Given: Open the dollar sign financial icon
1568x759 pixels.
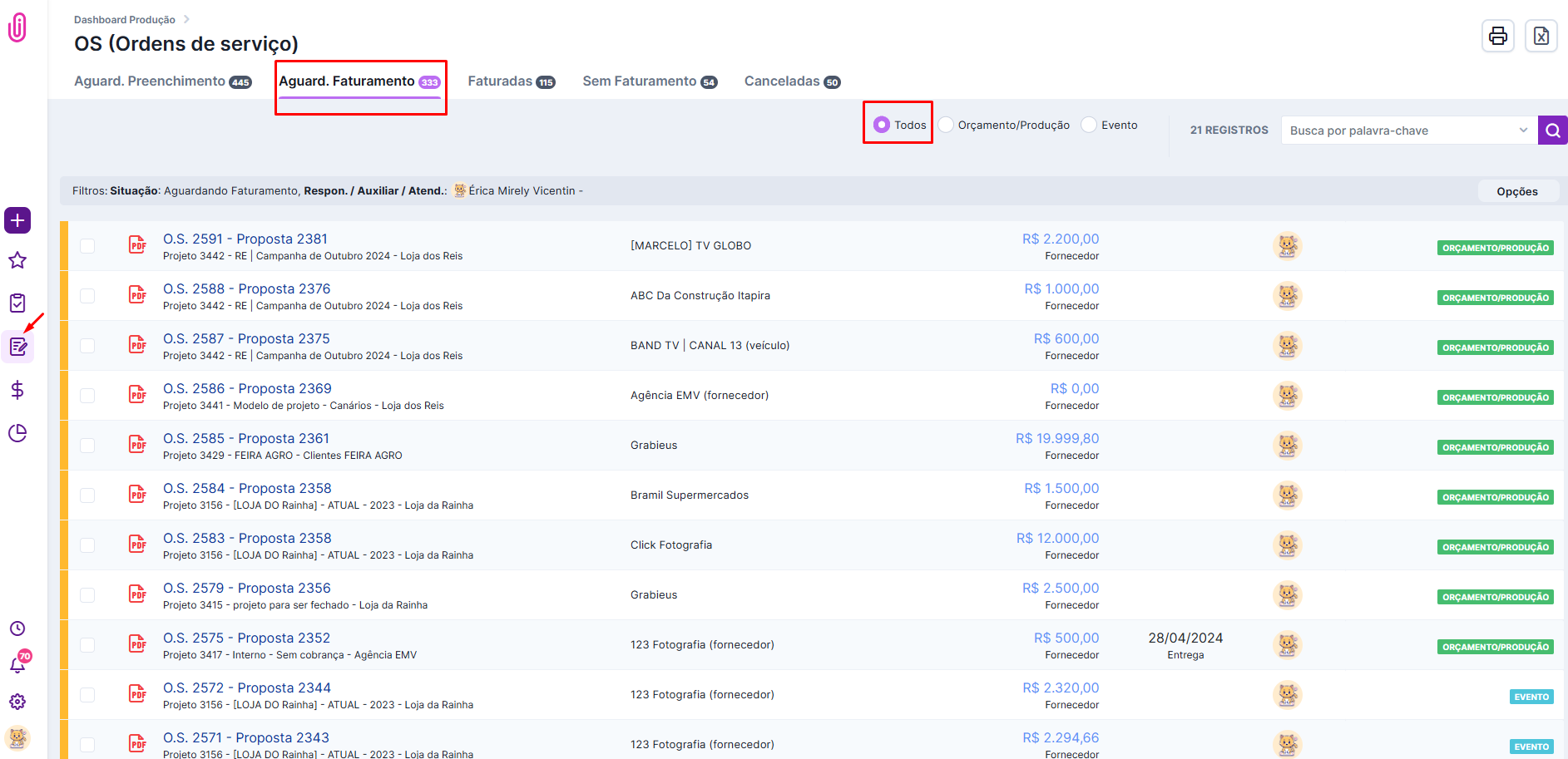Looking at the screenshot, I should 17,390.
